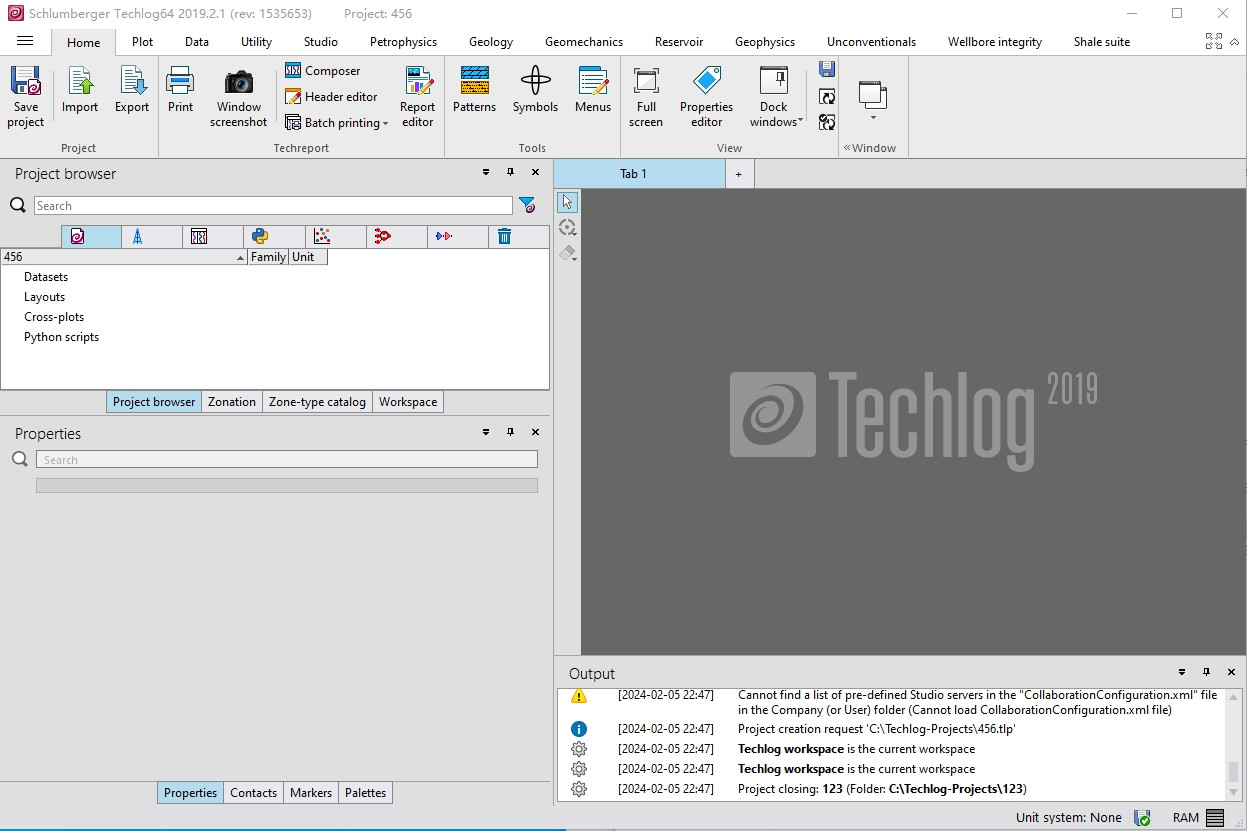Select Datasets in the project tree

pyautogui.click(x=46, y=277)
